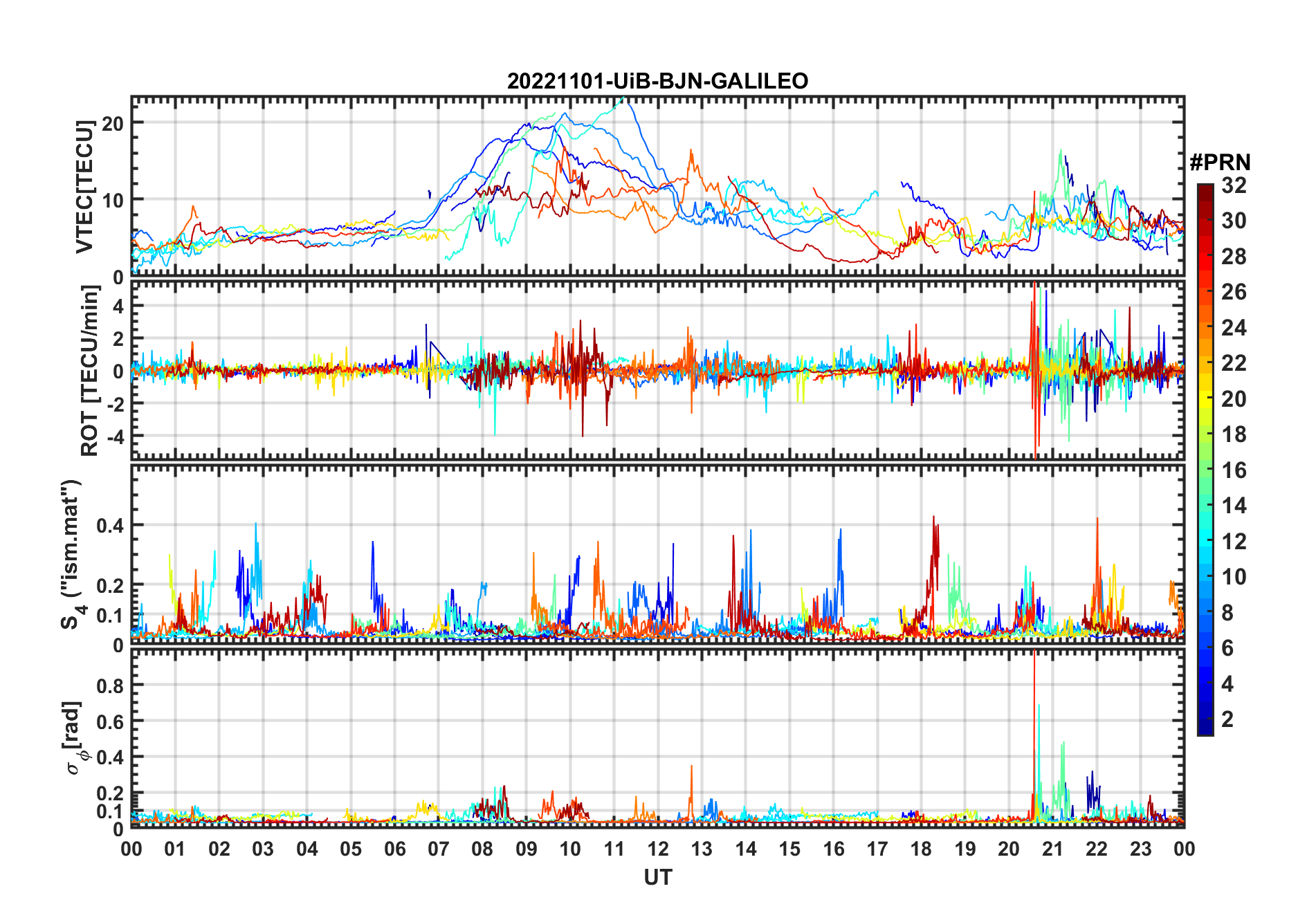Click UT axis tick label 01
1316x920 pixels.
[x=175, y=849]
